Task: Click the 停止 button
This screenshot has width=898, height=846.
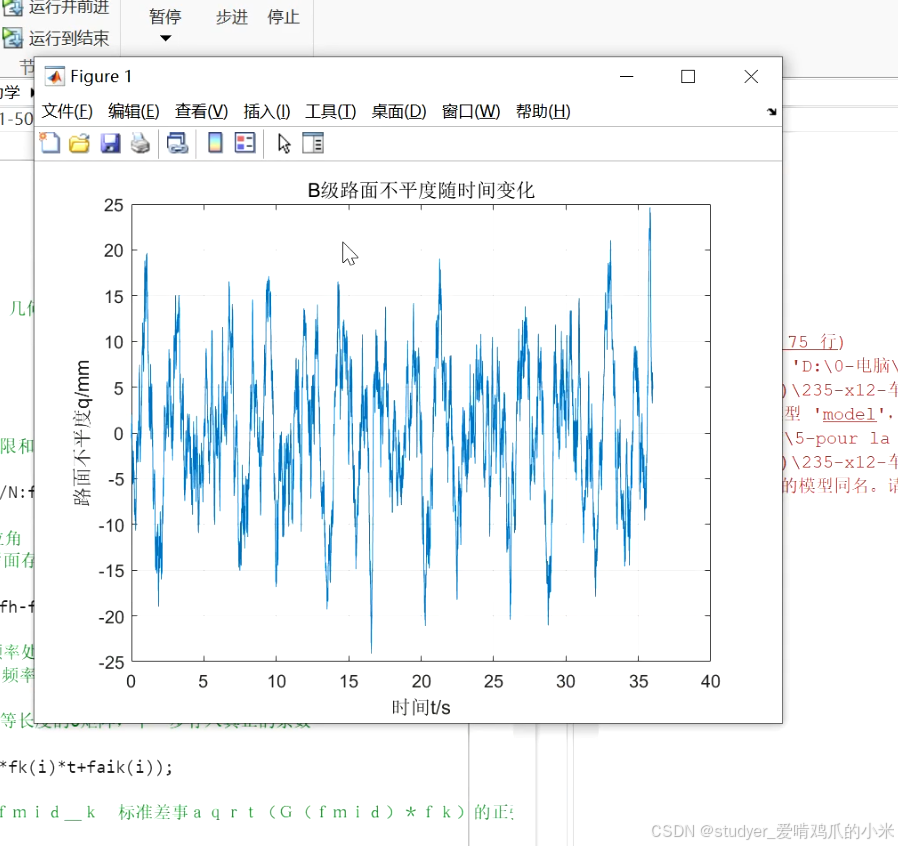Action: [x=283, y=17]
